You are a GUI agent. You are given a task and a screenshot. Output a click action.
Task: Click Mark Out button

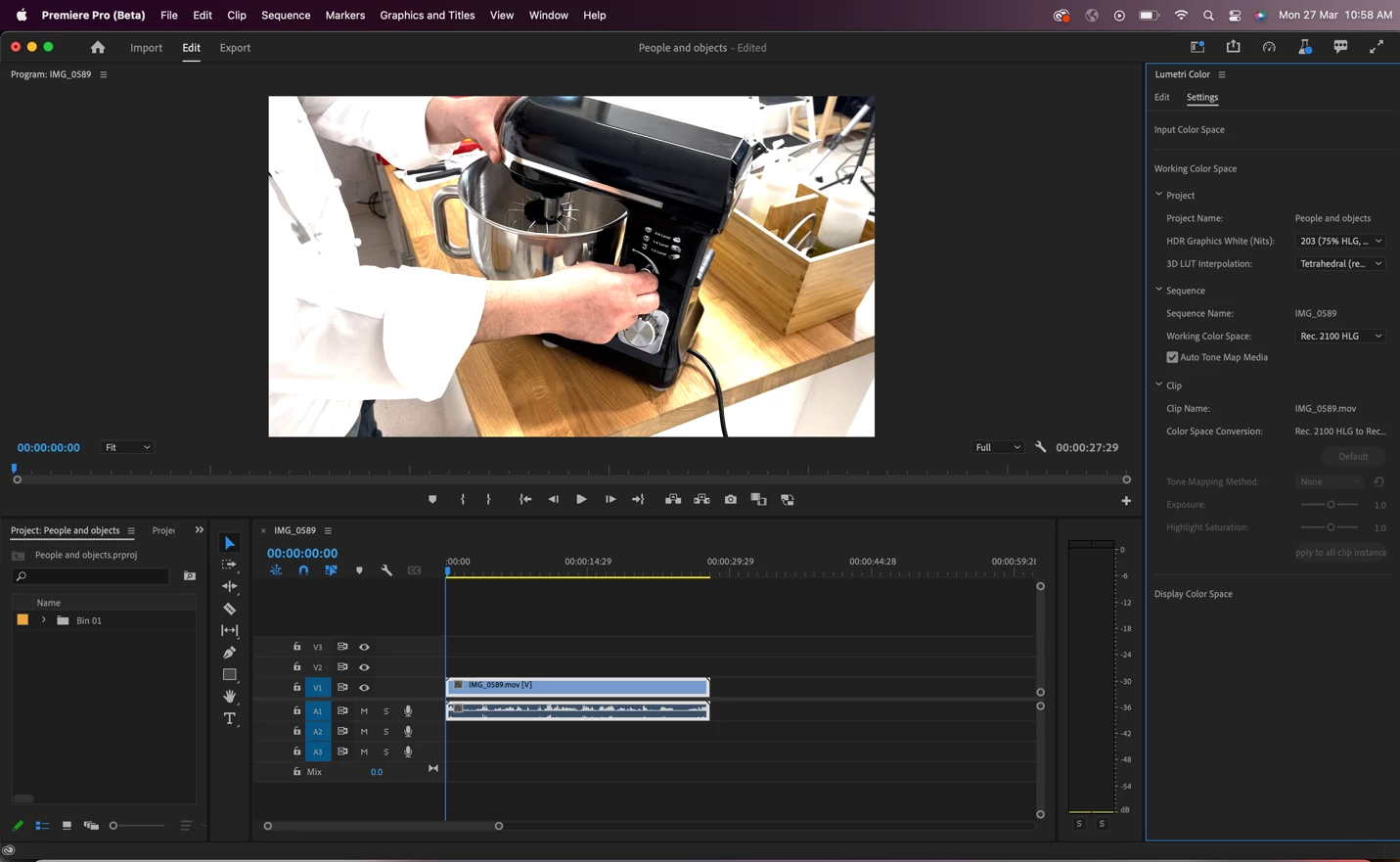(x=489, y=500)
